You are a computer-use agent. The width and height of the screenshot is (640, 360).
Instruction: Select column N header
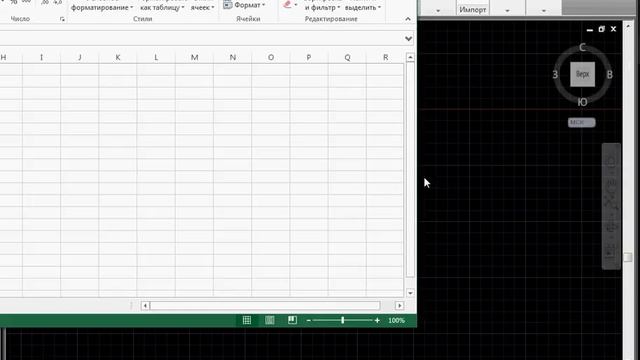(233, 58)
